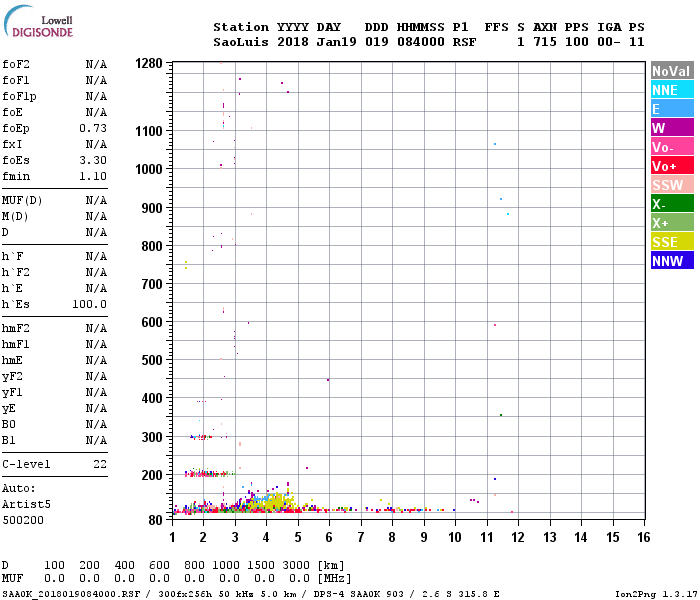Select the SSW salmon legend swatch
The width and height of the screenshot is (700, 600).
(x=672, y=185)
